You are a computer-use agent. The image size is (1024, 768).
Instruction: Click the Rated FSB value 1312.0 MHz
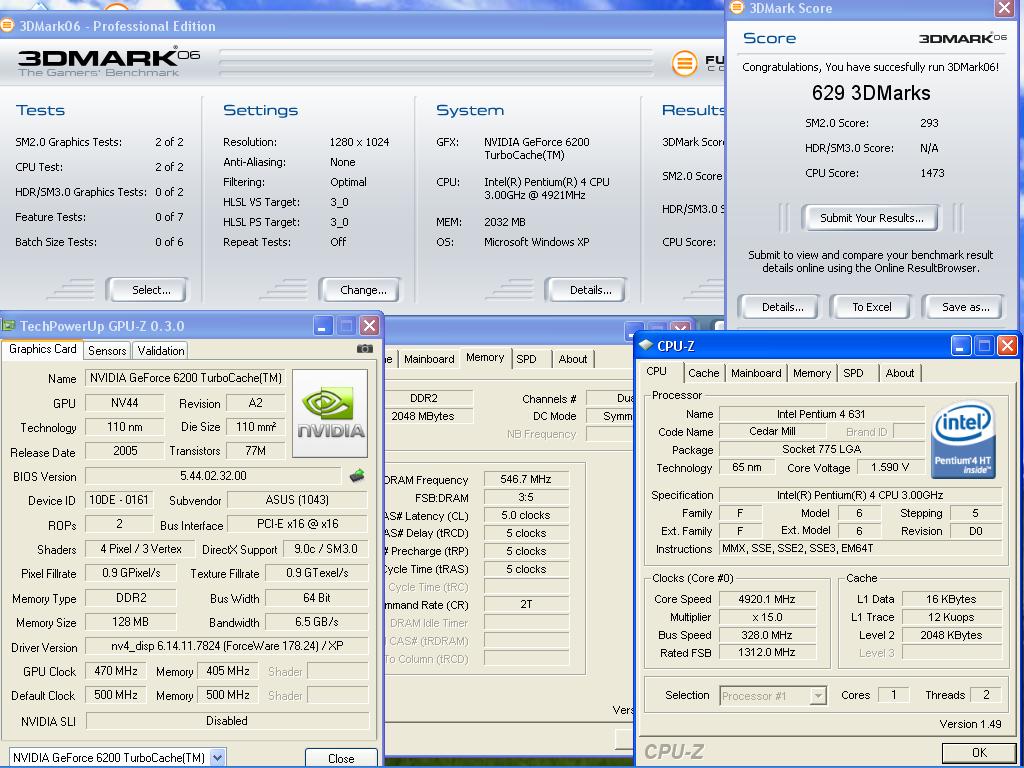[x=767, y=652]
